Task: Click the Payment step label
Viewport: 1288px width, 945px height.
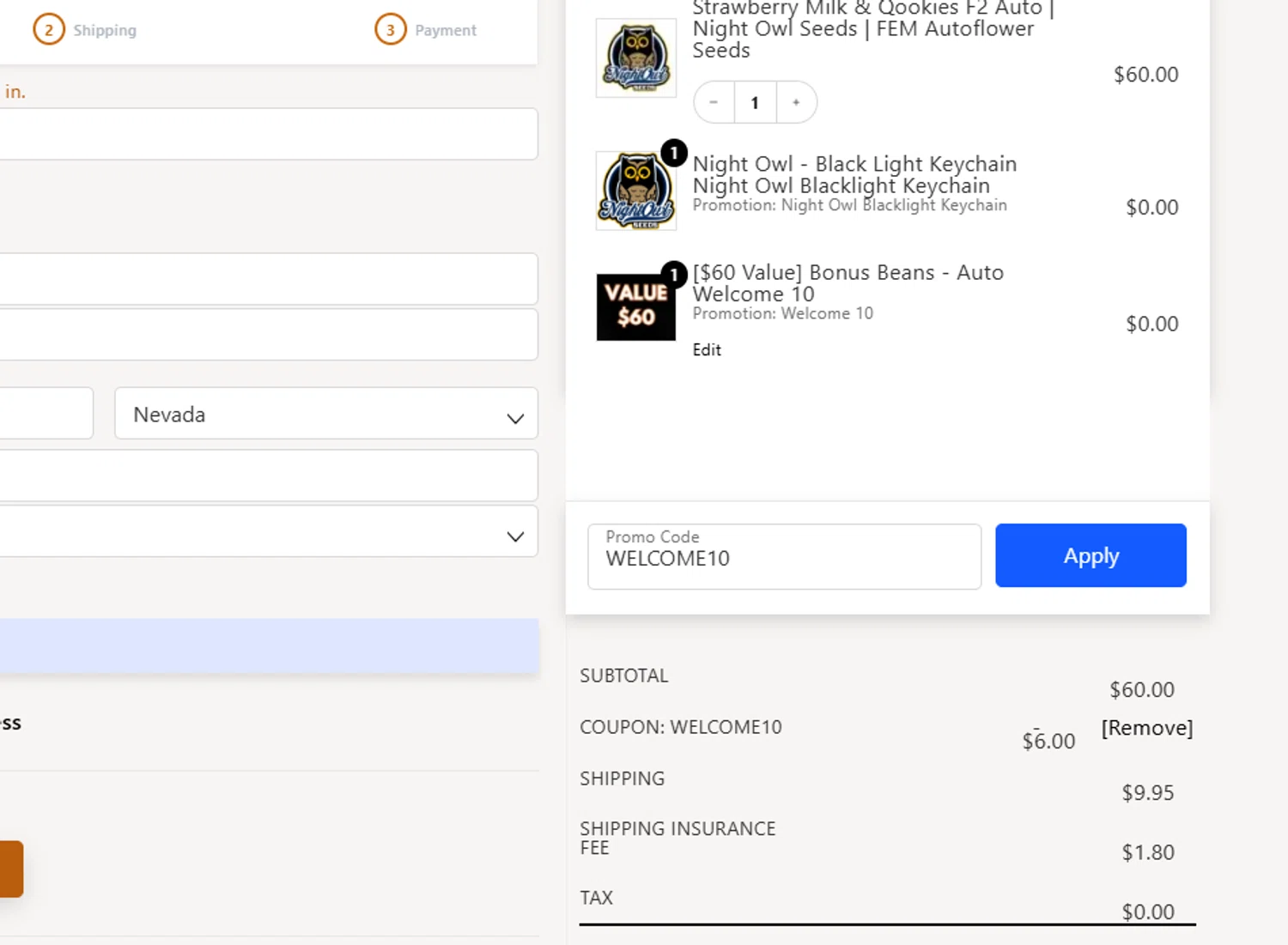Action: tap(446, 30)
